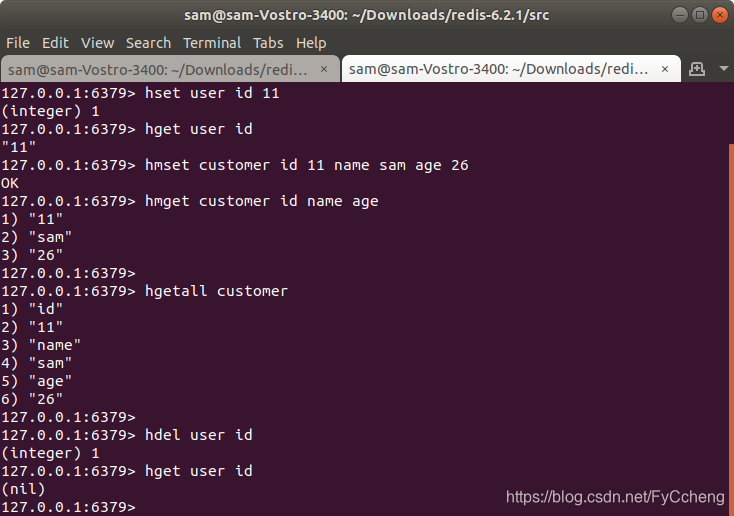Minimize the terminal window

679,15
